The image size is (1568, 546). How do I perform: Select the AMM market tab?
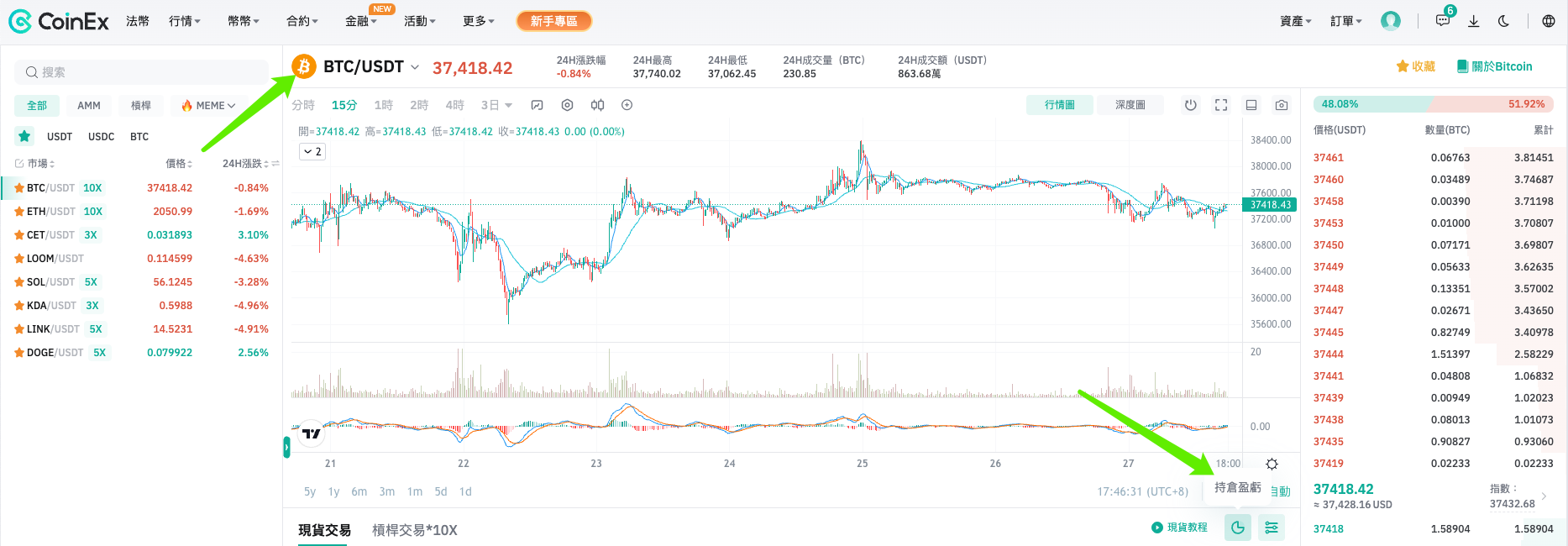point(89,105)
